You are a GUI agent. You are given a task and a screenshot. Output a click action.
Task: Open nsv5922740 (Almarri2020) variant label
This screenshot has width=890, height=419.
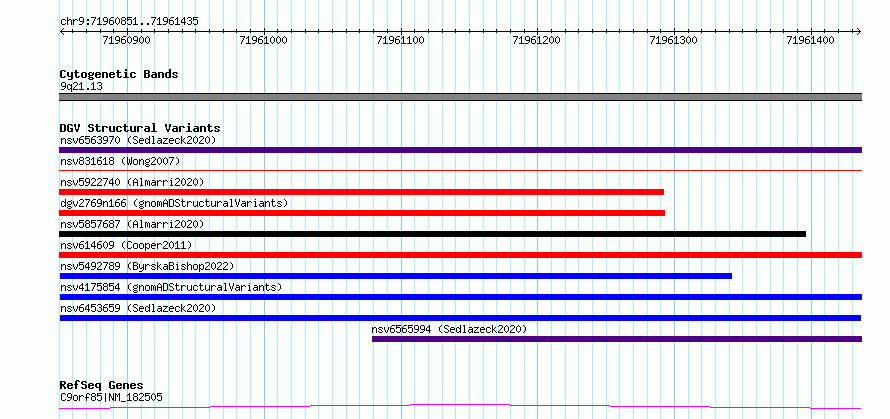coord(132,182)
